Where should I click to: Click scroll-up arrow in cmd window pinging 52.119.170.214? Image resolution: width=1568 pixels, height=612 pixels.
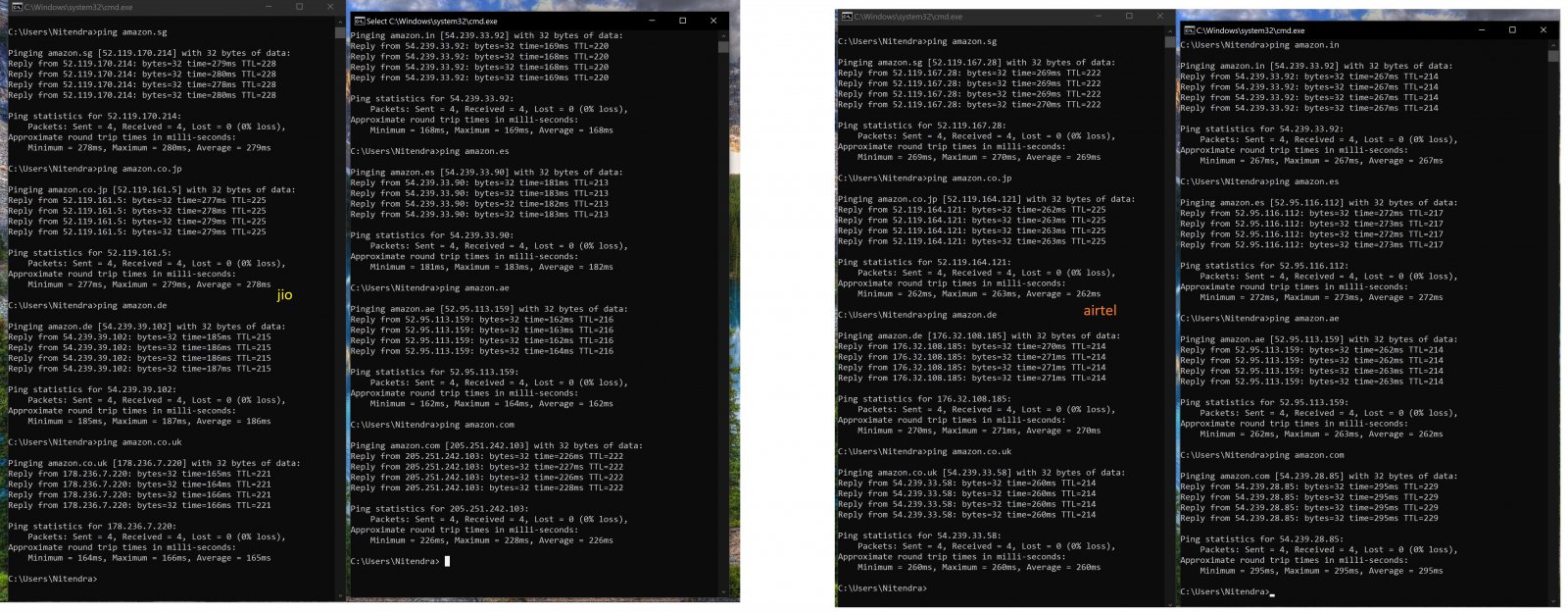[x=340, y=20]
